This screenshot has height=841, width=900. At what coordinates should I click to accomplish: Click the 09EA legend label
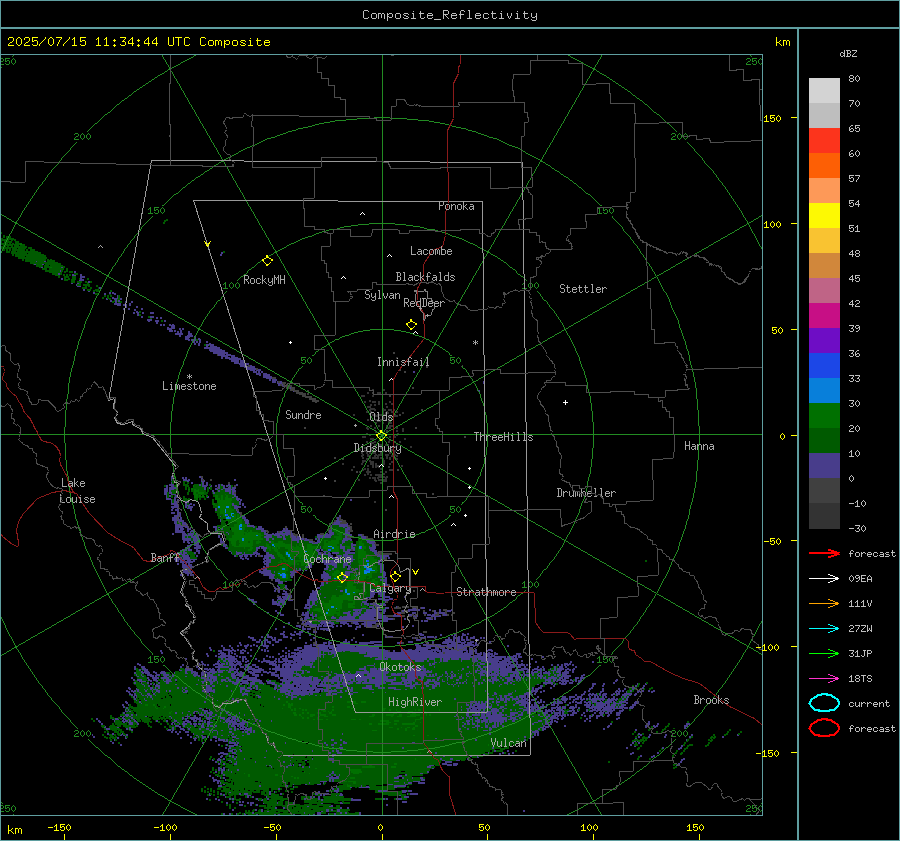point(860,578)
